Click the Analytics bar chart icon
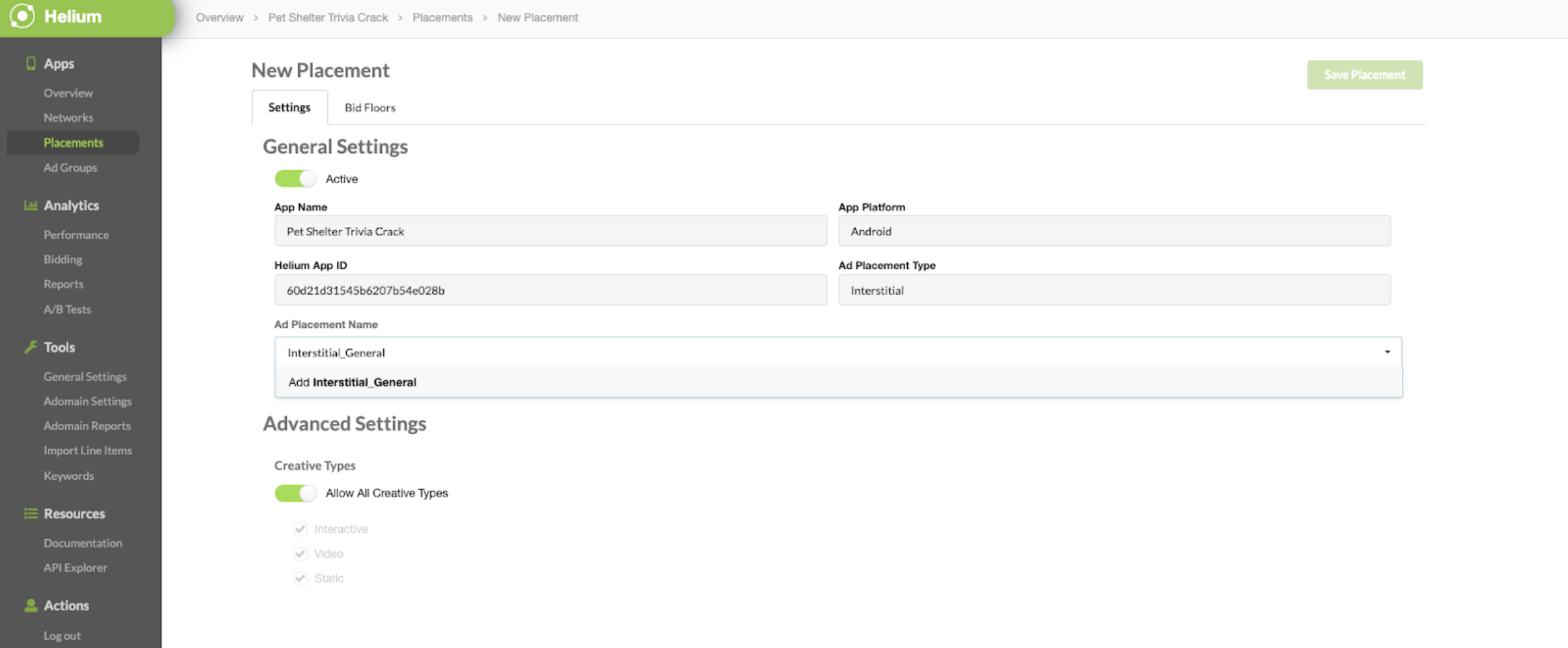 31,205
